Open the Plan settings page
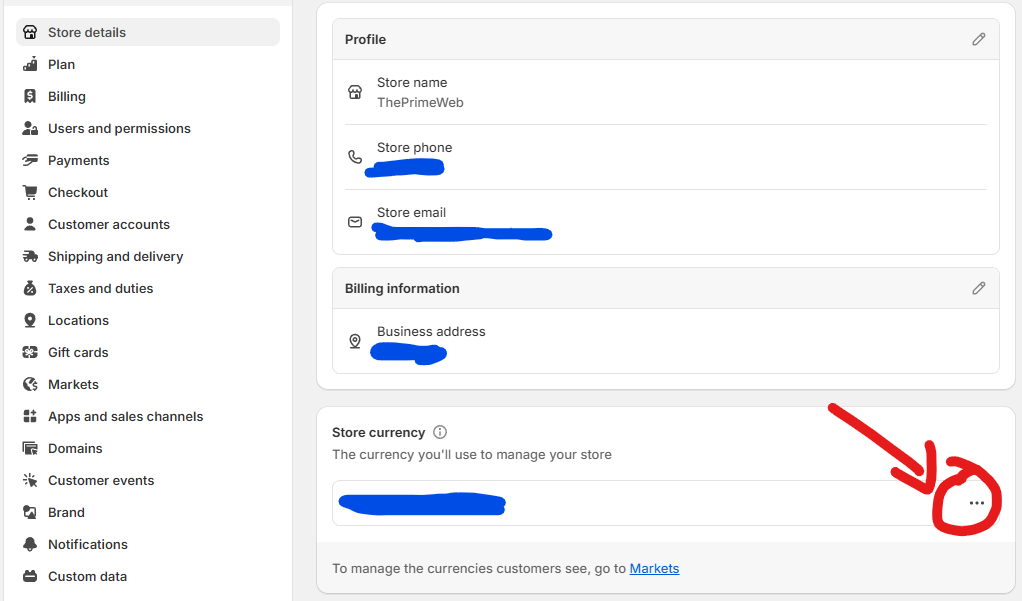1022x601 pixels. pyautogui.click(x=61, y=64)
